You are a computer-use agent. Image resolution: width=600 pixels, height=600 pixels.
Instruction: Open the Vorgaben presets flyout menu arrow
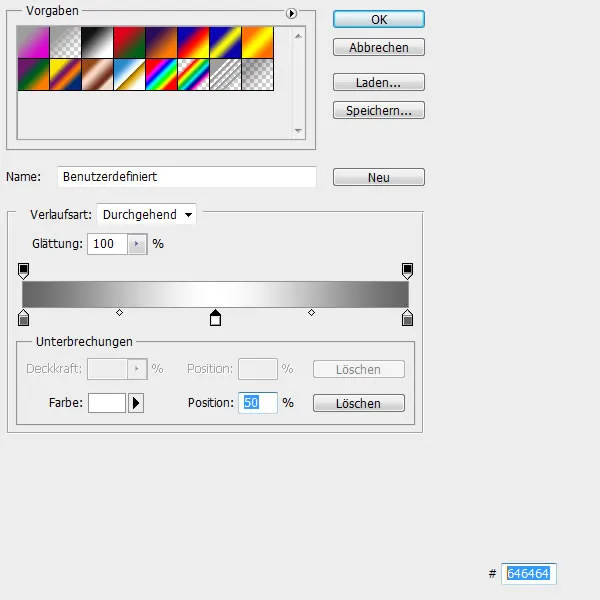point(292,13)
